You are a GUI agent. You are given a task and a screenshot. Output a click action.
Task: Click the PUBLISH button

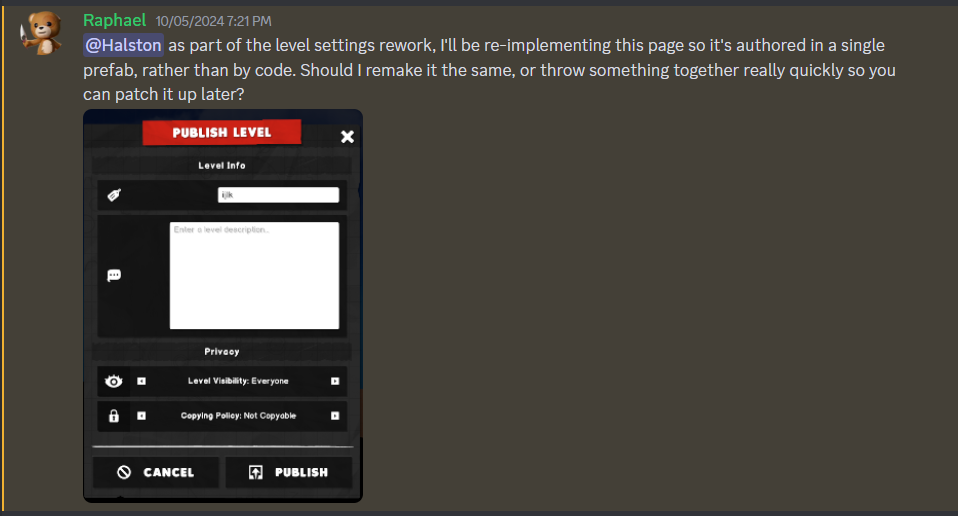pos(288,472)
